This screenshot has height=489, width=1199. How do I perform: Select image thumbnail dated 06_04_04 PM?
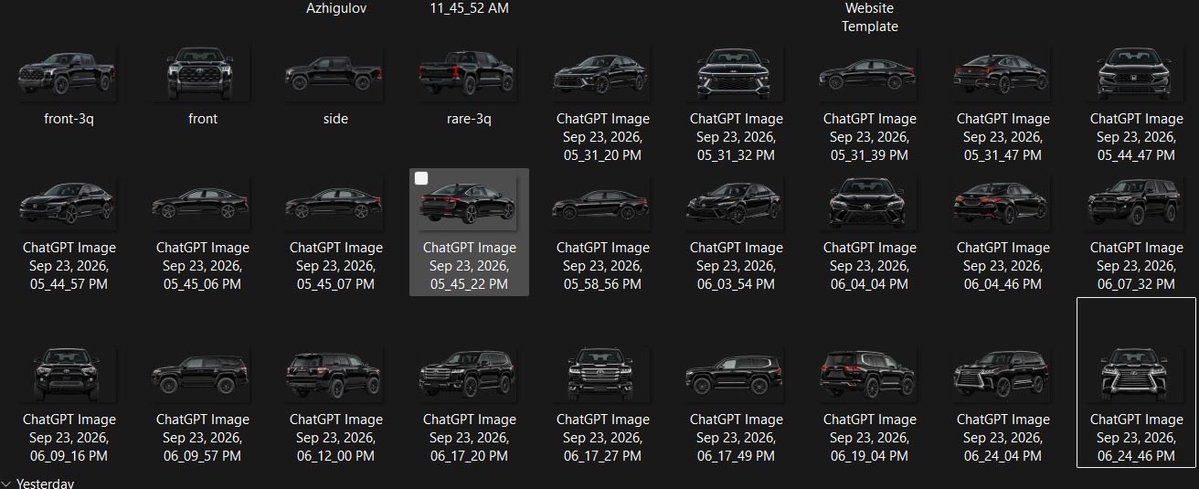(x=869, y=203)
